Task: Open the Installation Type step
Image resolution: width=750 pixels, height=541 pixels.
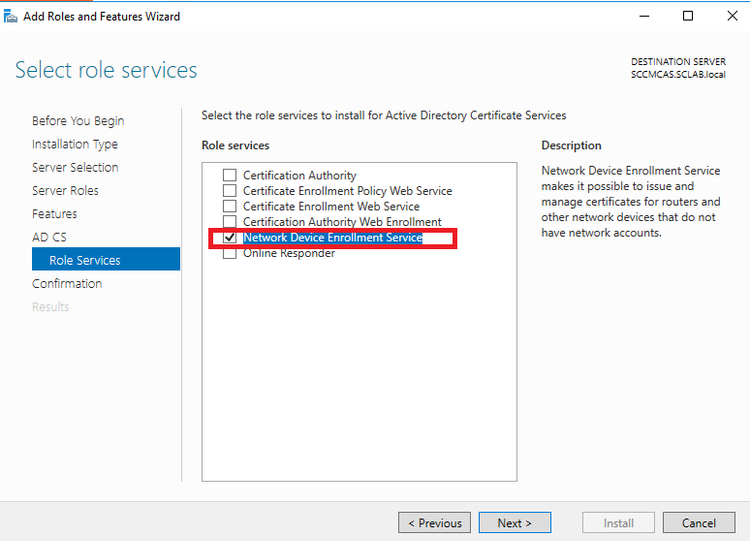Action: pos(75,144)
